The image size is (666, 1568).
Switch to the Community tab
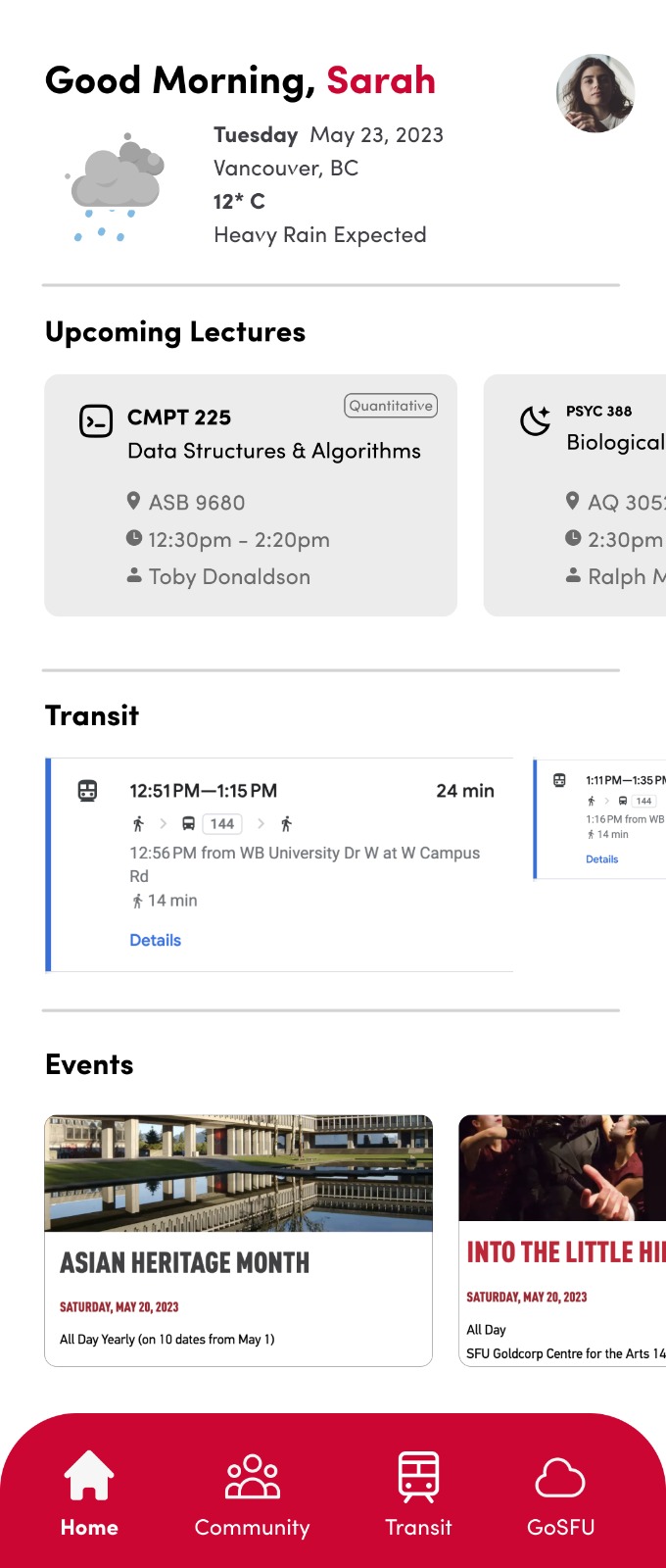[252, 1494]
